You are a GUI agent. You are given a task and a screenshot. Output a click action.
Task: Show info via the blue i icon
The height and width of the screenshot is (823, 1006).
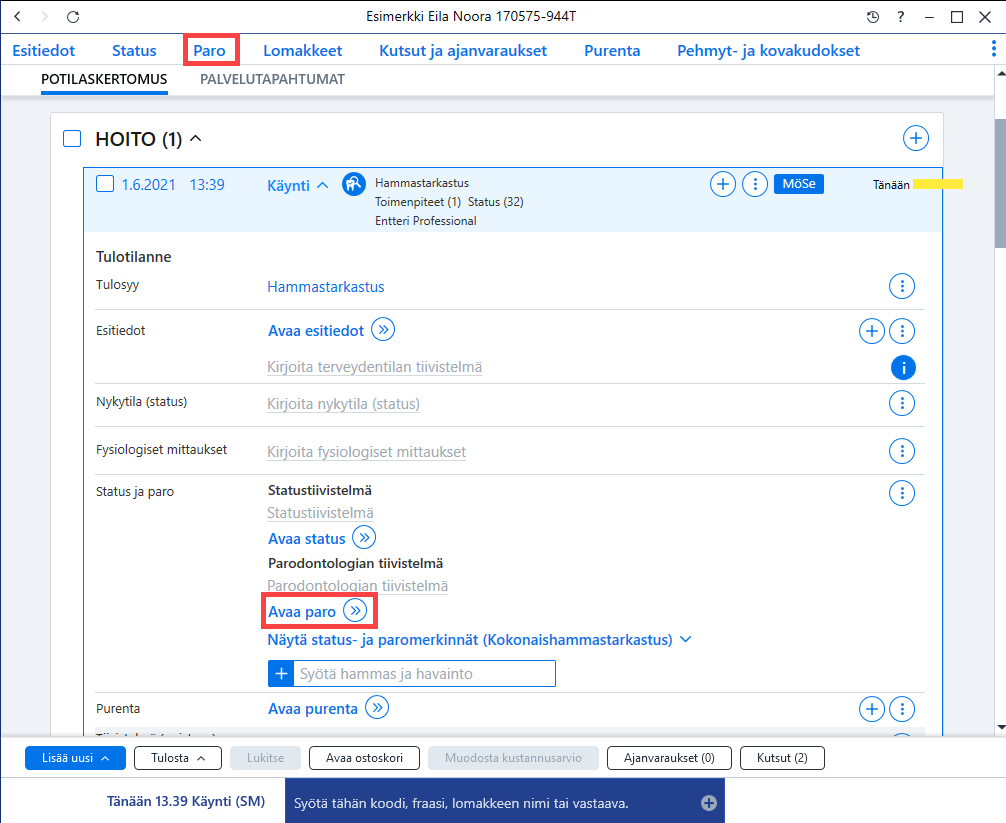click(x=903, y=368)
